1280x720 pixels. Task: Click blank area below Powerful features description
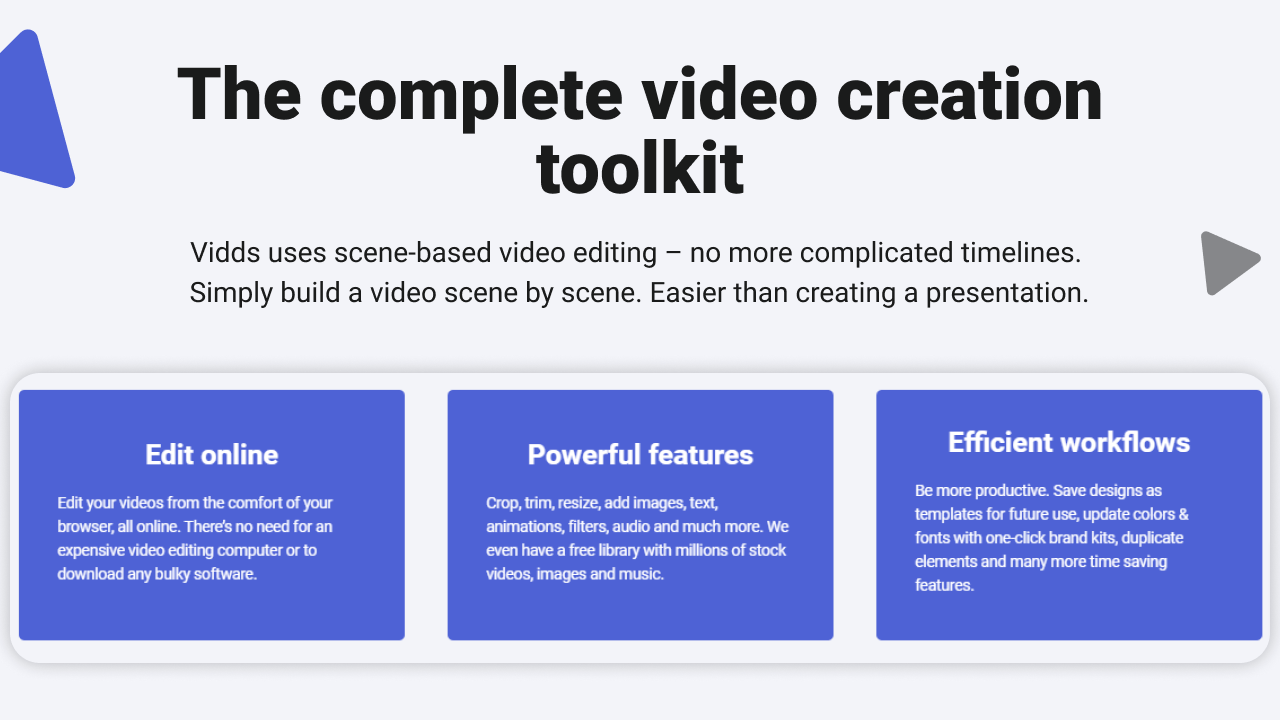pyautogui.click(x=640, y=610)
